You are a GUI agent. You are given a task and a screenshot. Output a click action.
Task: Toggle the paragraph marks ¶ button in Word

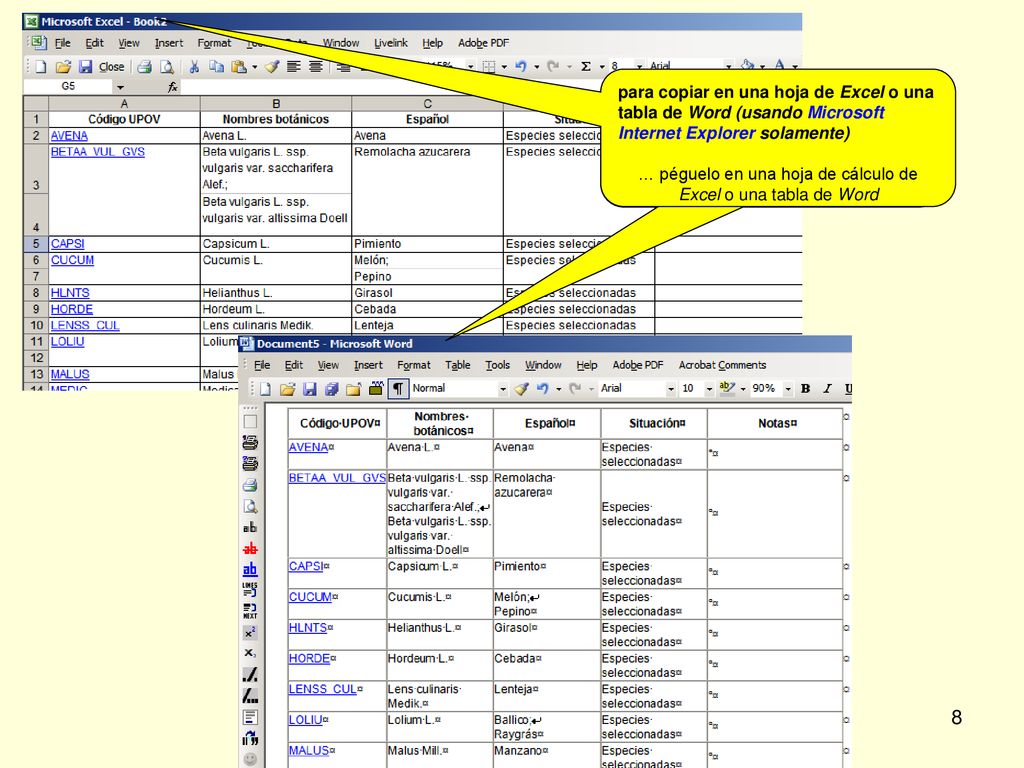[398, 389]
